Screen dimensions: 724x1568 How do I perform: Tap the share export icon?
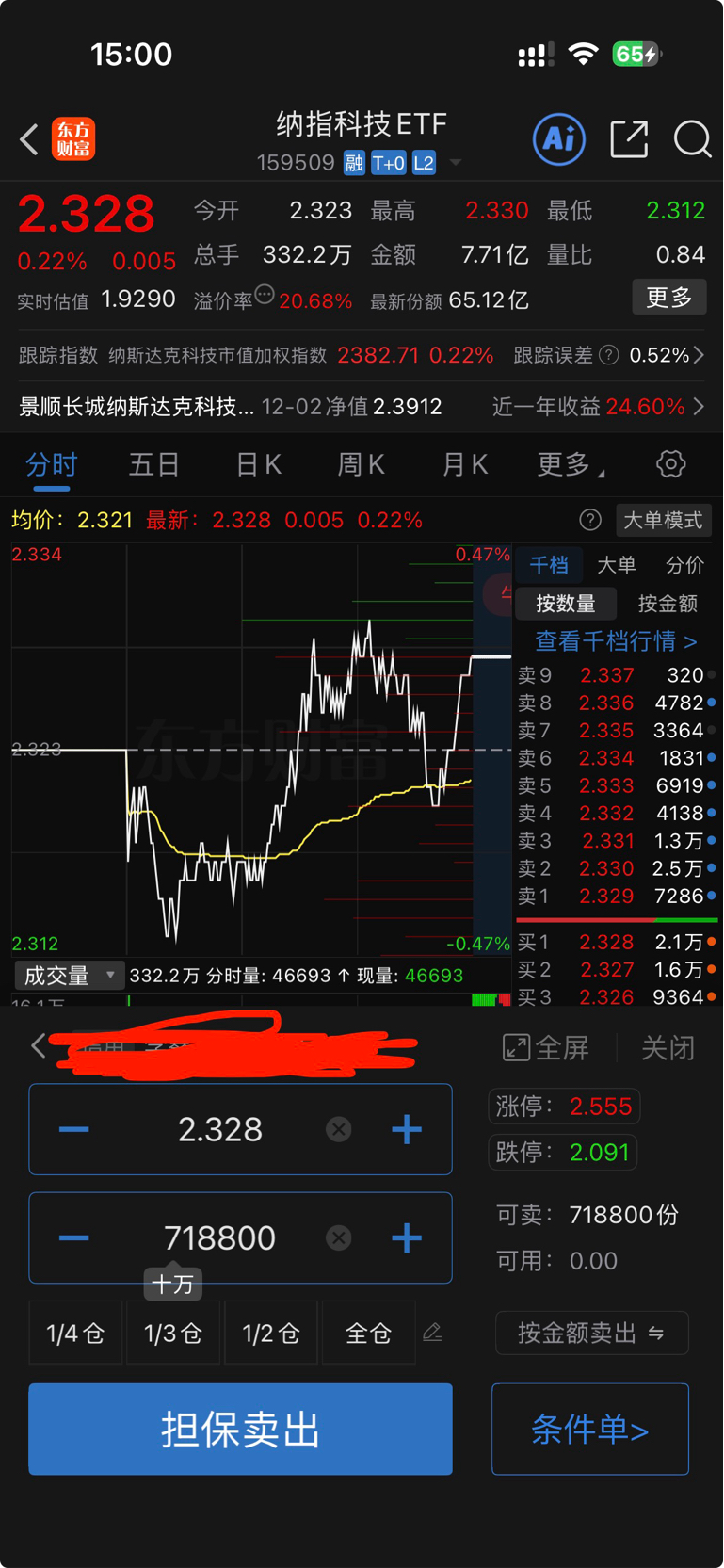[629, 139]
